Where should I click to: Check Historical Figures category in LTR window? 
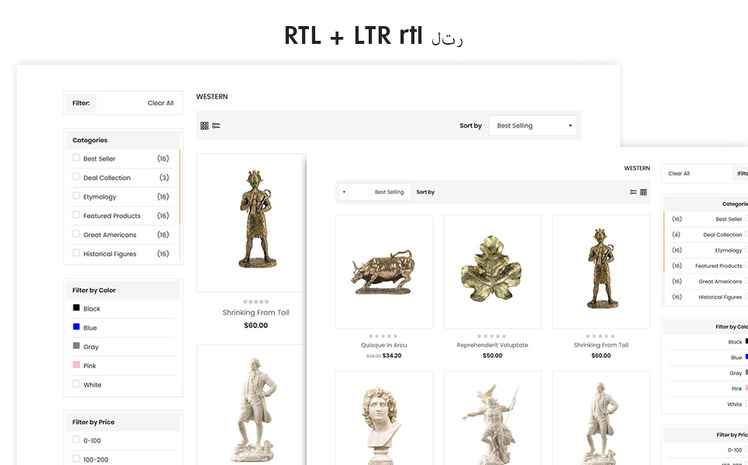coord(76,253)
